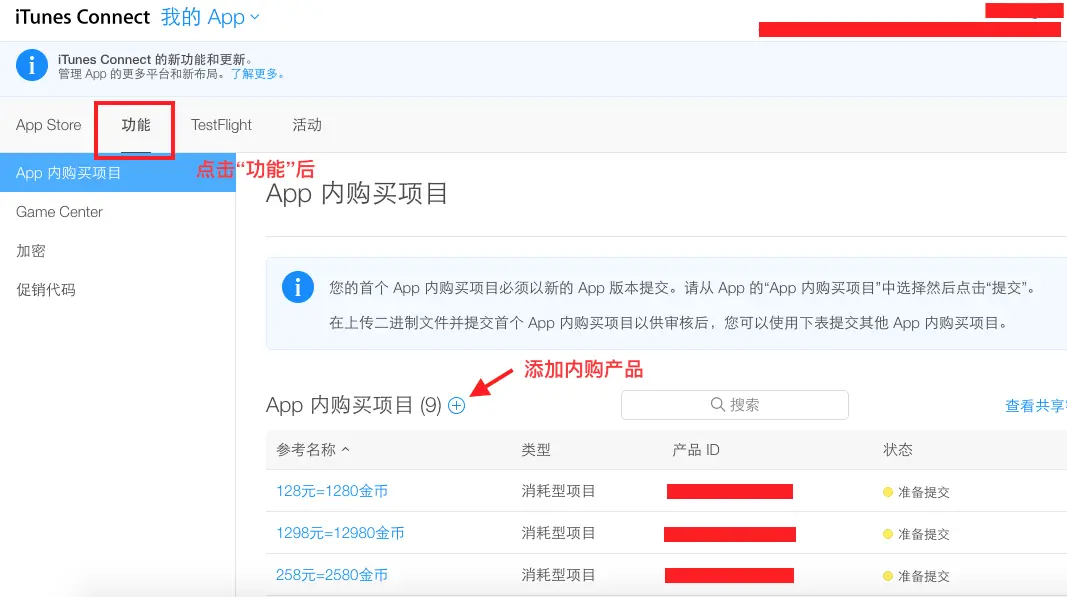This screenshot has height=597, width=1067.
Task: Click the 查看共享 link at right
Action: 1036,406
